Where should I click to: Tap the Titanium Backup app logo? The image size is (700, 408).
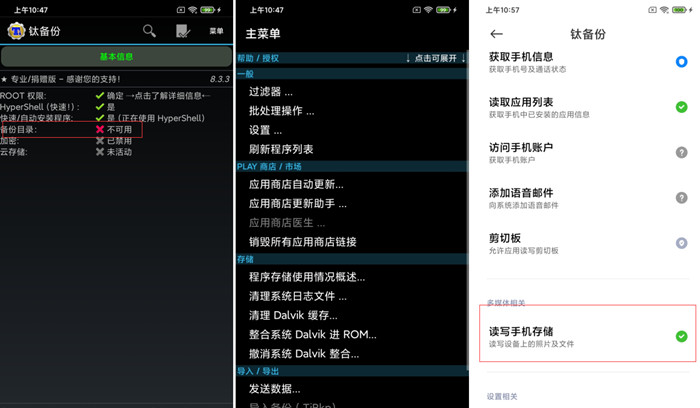coord(17,31)
